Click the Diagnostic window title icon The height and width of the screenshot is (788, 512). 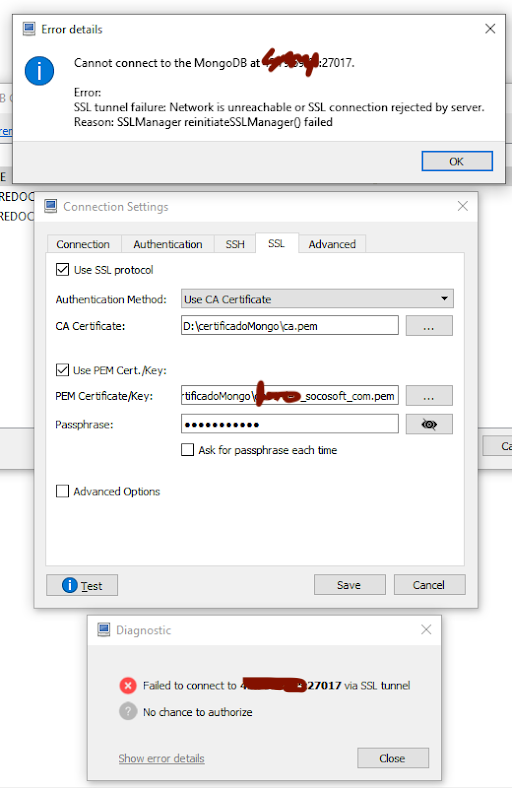(104, 630)
